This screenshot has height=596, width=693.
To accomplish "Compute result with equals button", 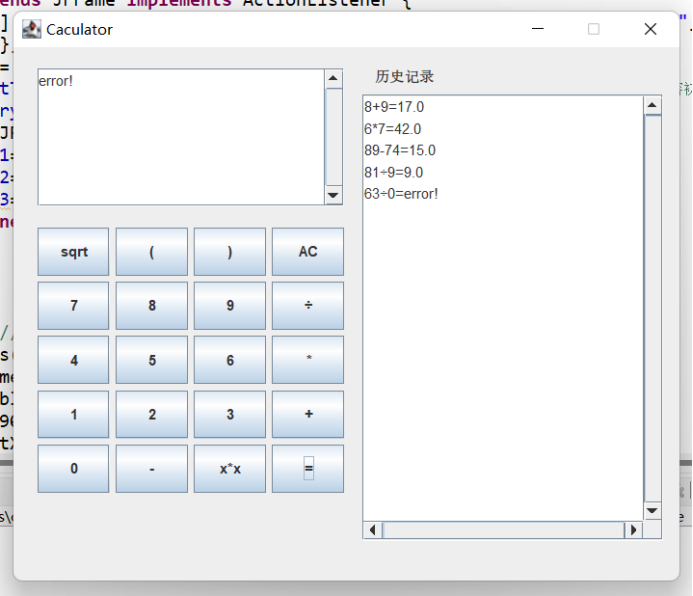I will [308, 469].
